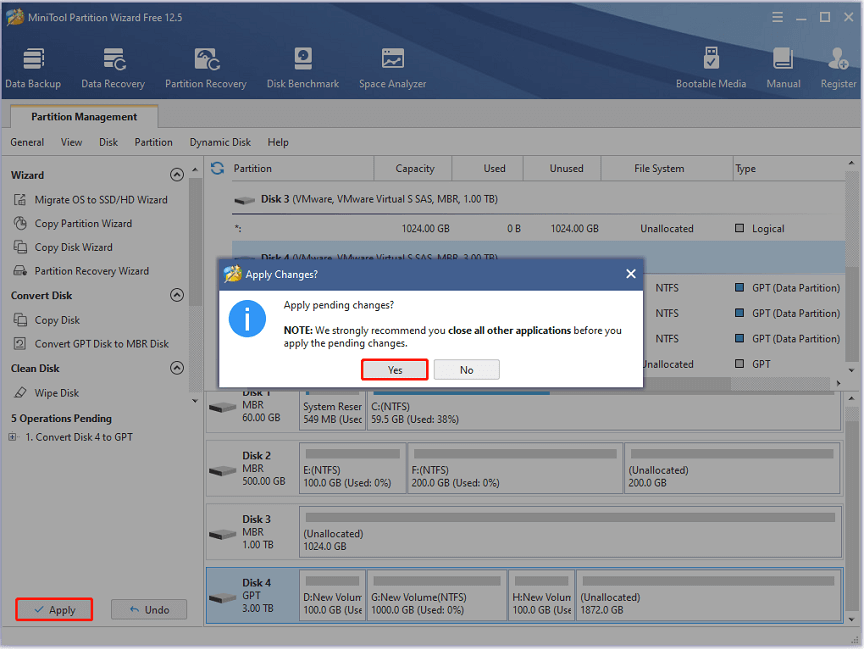Open the Help menu

(x=278, y=143)
